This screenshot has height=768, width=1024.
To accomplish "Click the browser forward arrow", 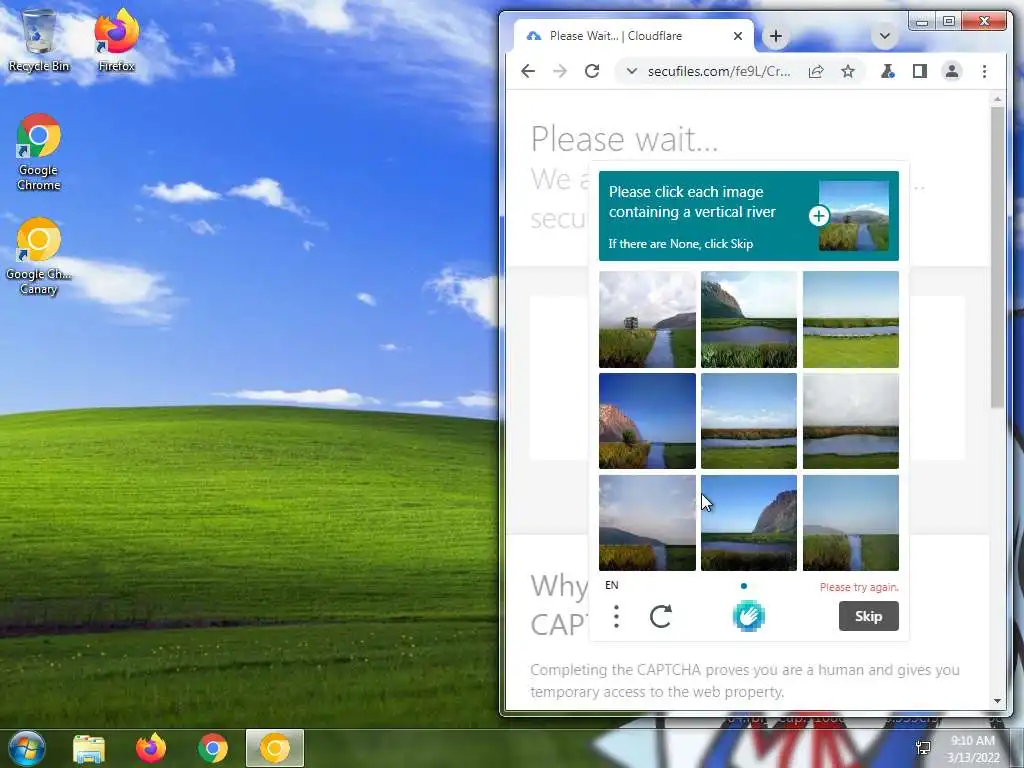I will [560, 71].
